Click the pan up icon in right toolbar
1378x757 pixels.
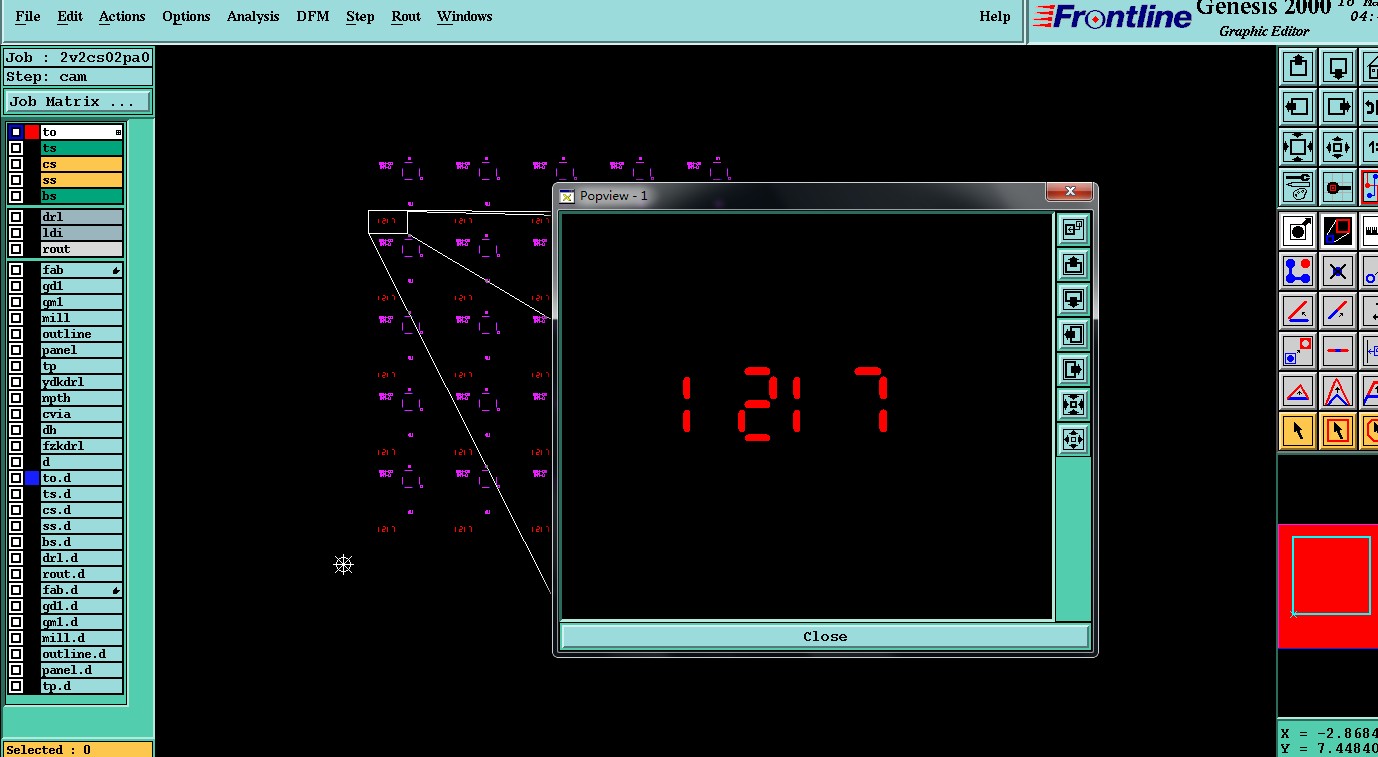[1298, 67]
